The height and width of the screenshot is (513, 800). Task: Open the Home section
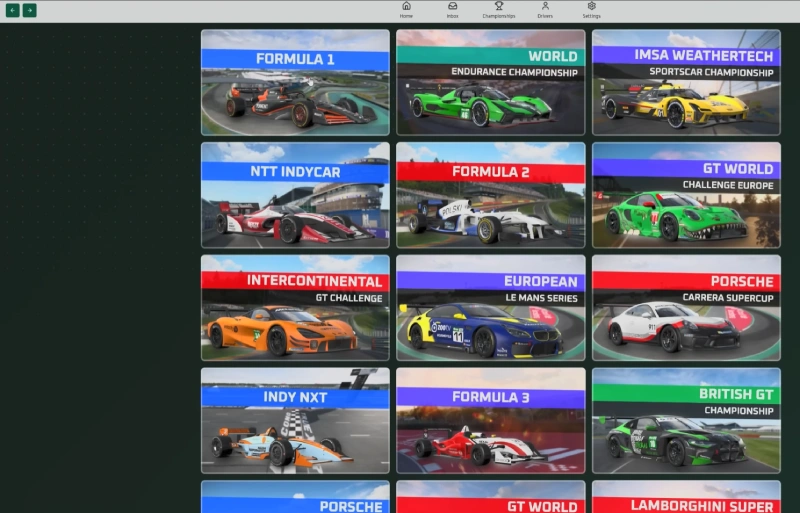[406, 10]
